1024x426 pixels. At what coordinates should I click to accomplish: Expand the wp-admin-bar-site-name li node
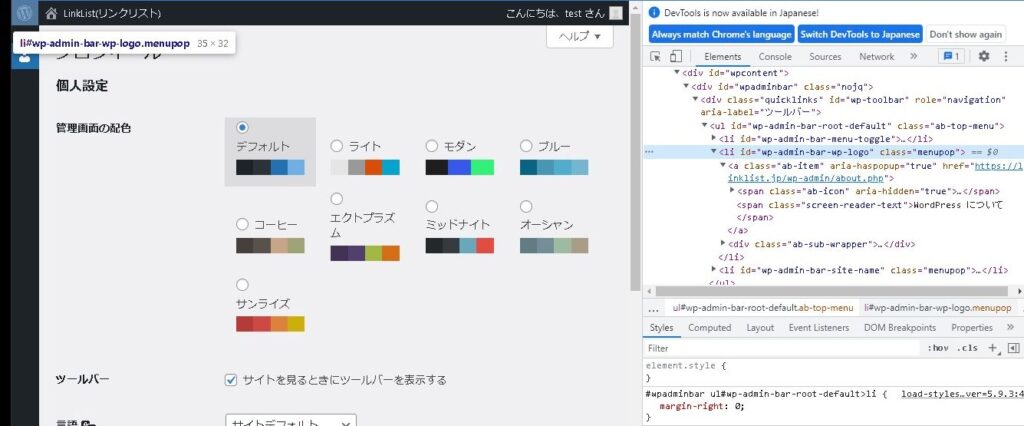[x=714, y=270]
